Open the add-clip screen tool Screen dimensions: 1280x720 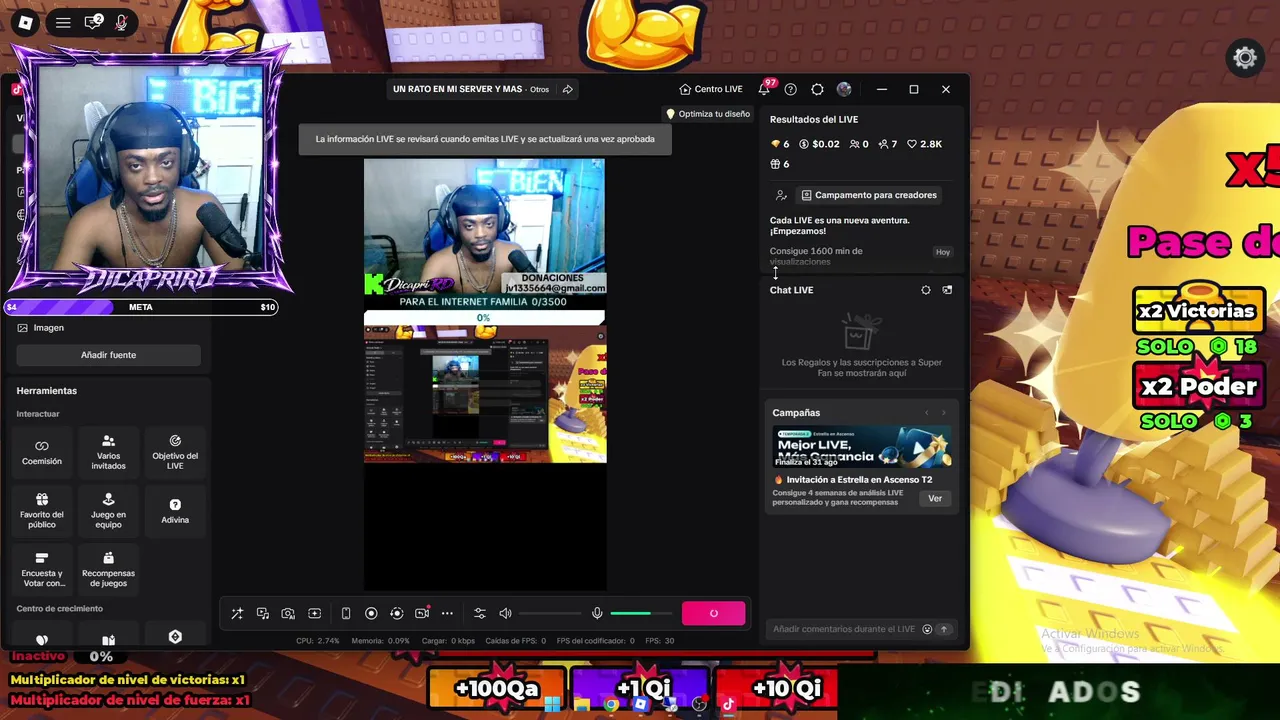[x=314, y=613]
